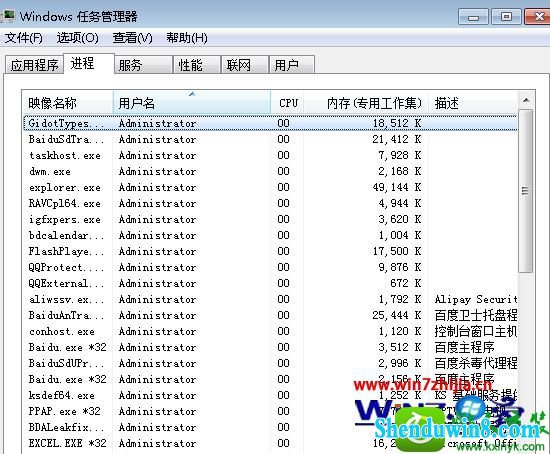Maximize the Task Manager window
Image resolution: width=550 pixels, height=454 pixels.
coord(506,16)
